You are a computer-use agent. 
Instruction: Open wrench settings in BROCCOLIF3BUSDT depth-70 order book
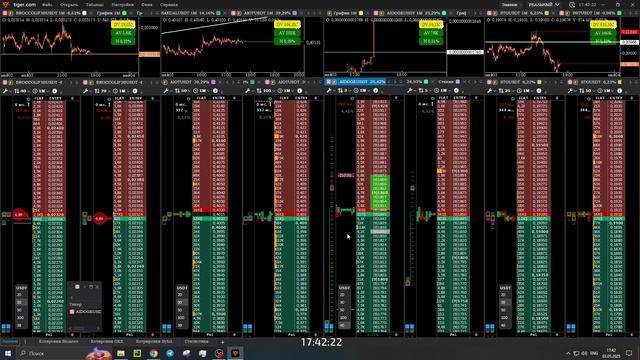click(86, 91)
